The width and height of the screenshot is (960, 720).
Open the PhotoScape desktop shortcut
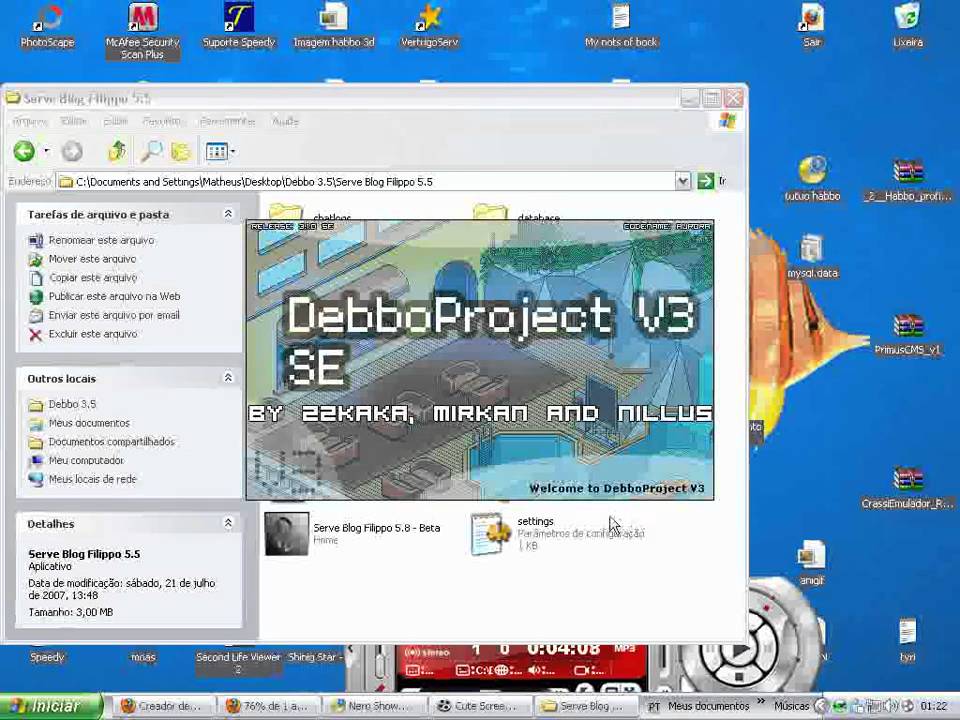coord(47,26)
